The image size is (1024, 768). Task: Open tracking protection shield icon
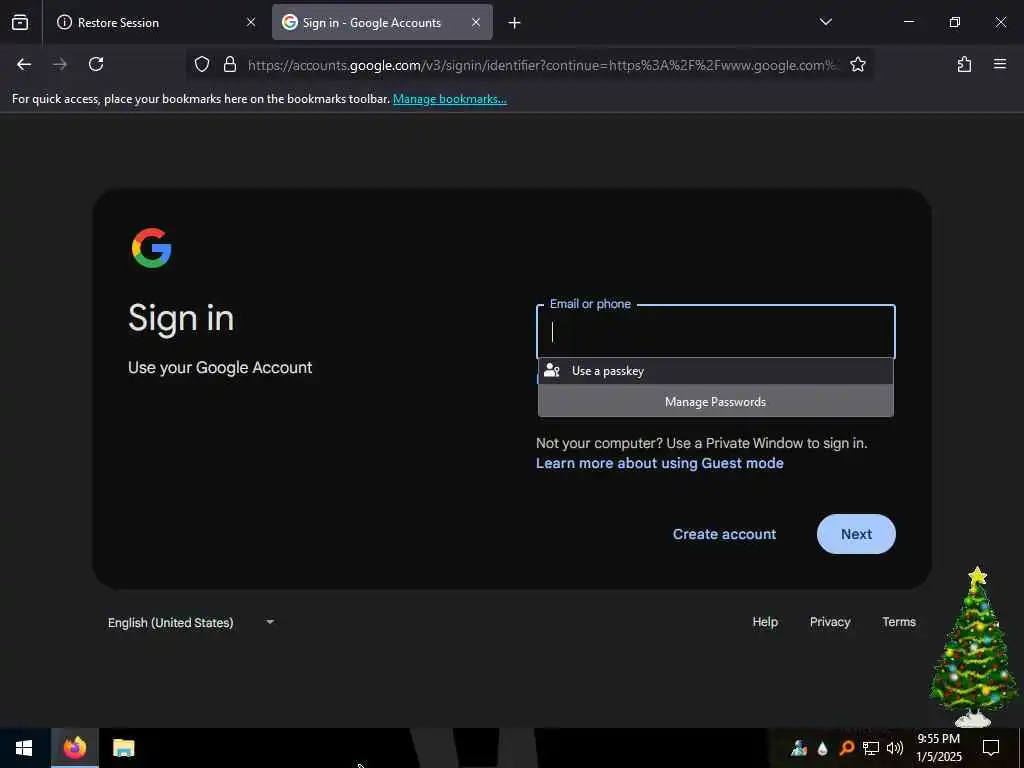[202, 64]
